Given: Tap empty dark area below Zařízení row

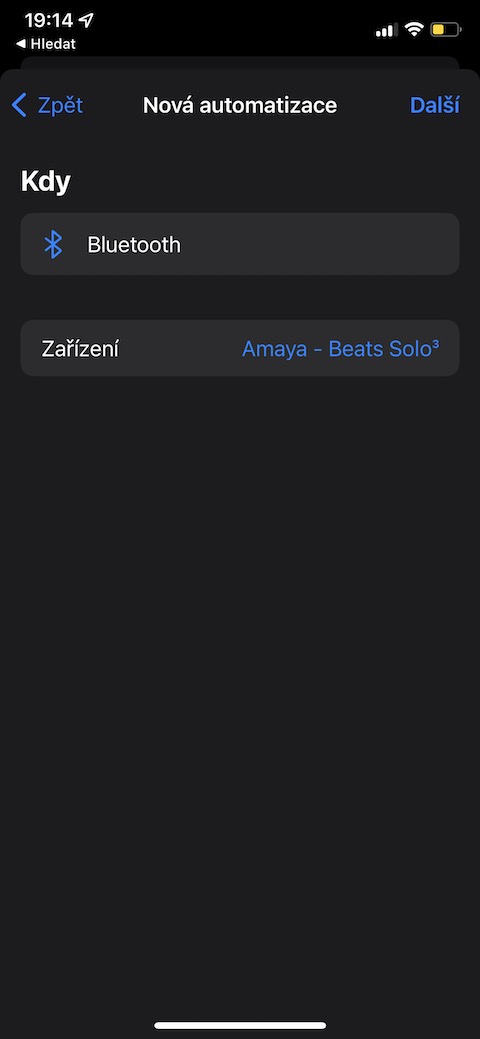Looking at the screenshot, I should click(240, 663).
